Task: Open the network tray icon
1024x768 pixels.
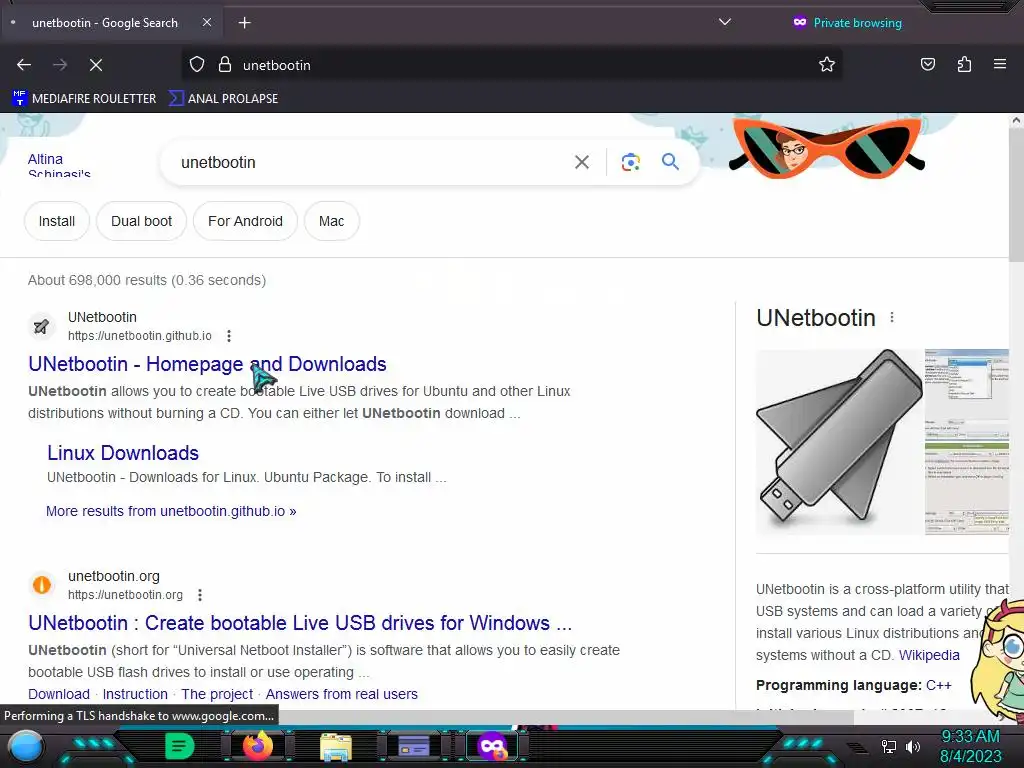Action: (x=889, y=746)
